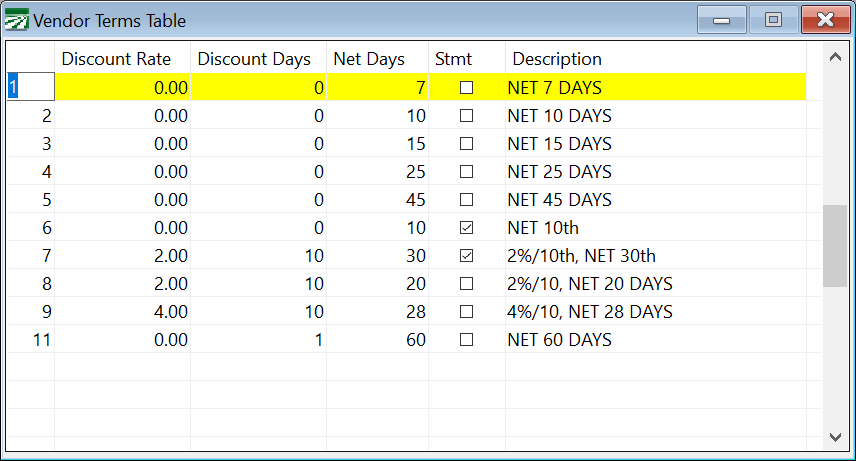The width and height of the screenshot is (856, 461).
Task: Click the Vendor Terms Table app icon
Action: point(16,20)
